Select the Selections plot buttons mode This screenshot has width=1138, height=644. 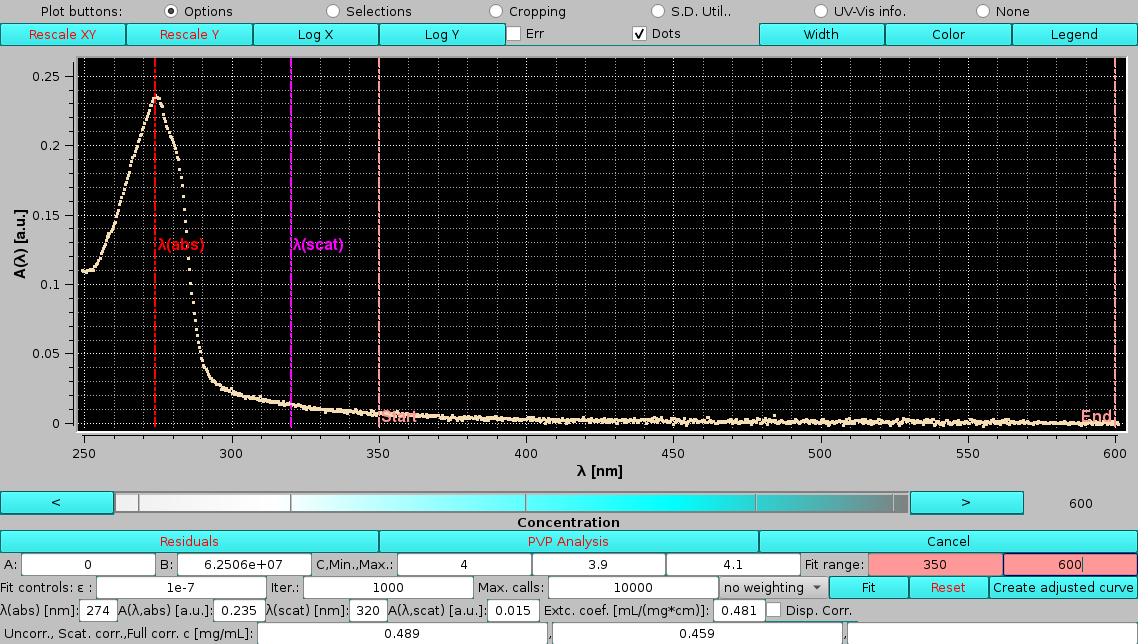pos(332,11)
